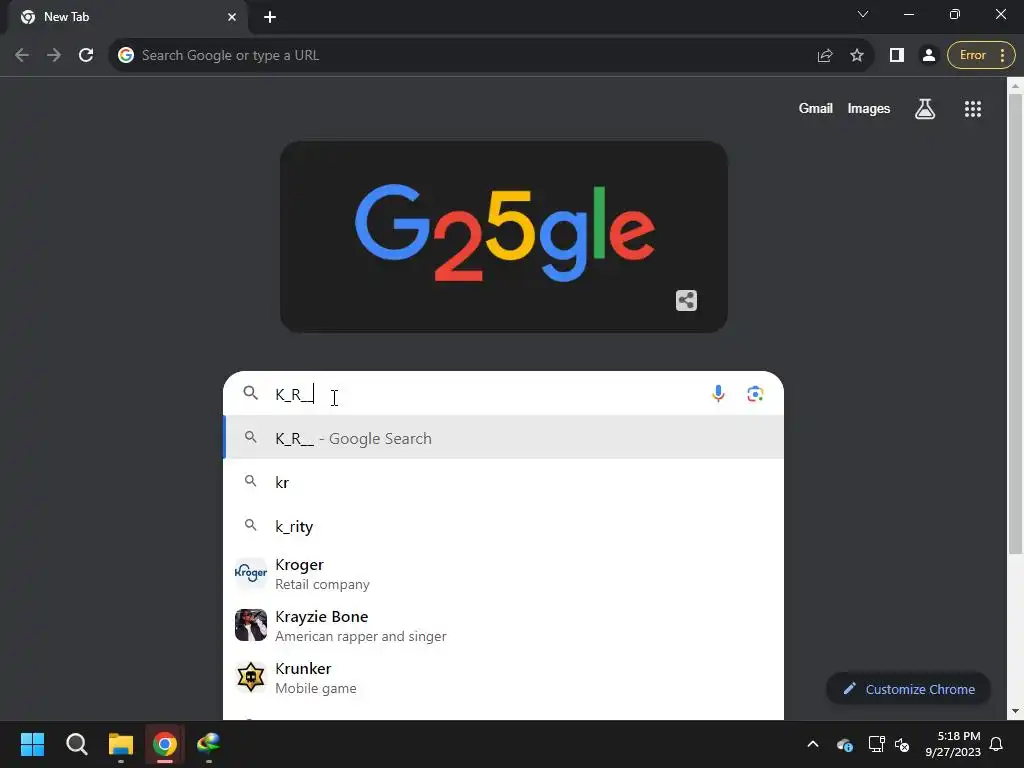Viewport: 1024px width, 768px height.
Task: Open a new tab with plus button
Action: pyautogui.click(x=270, y=17)
